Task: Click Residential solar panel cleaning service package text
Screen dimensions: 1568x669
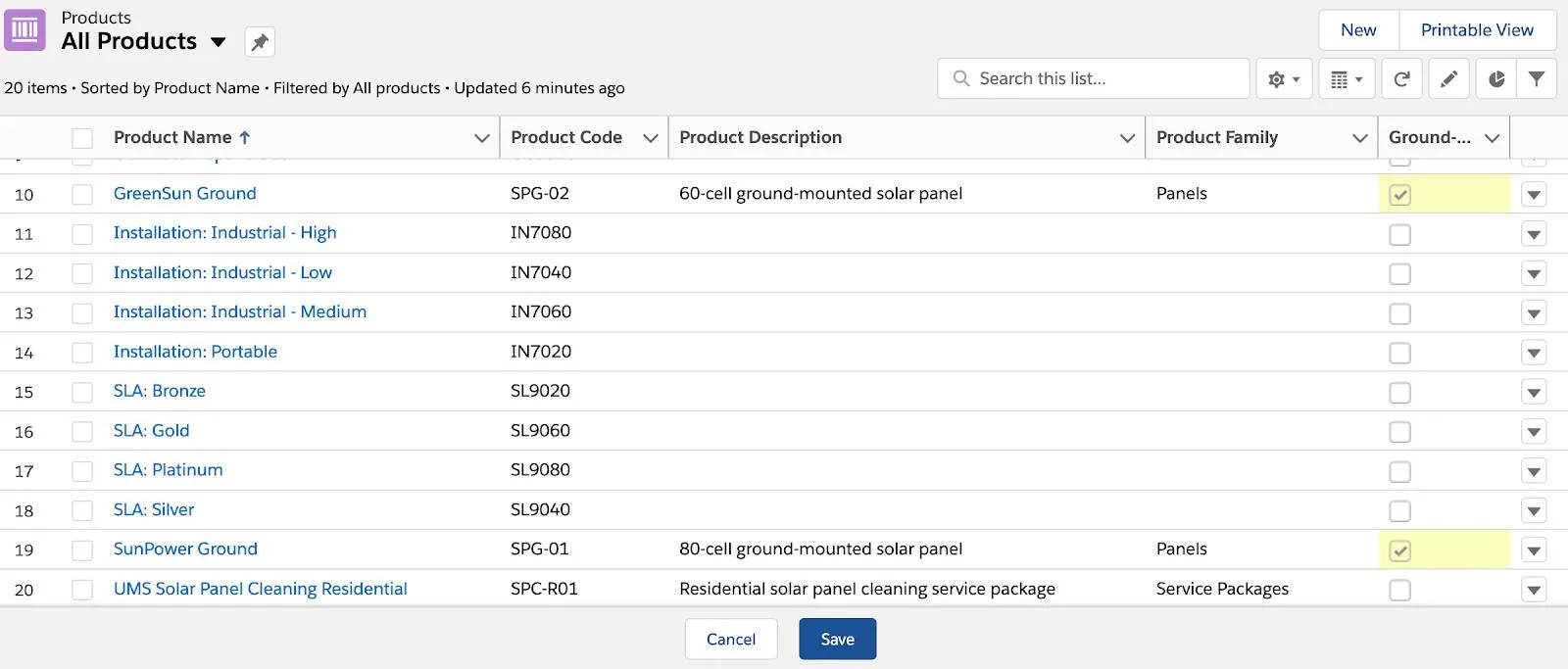Action: 867,589
